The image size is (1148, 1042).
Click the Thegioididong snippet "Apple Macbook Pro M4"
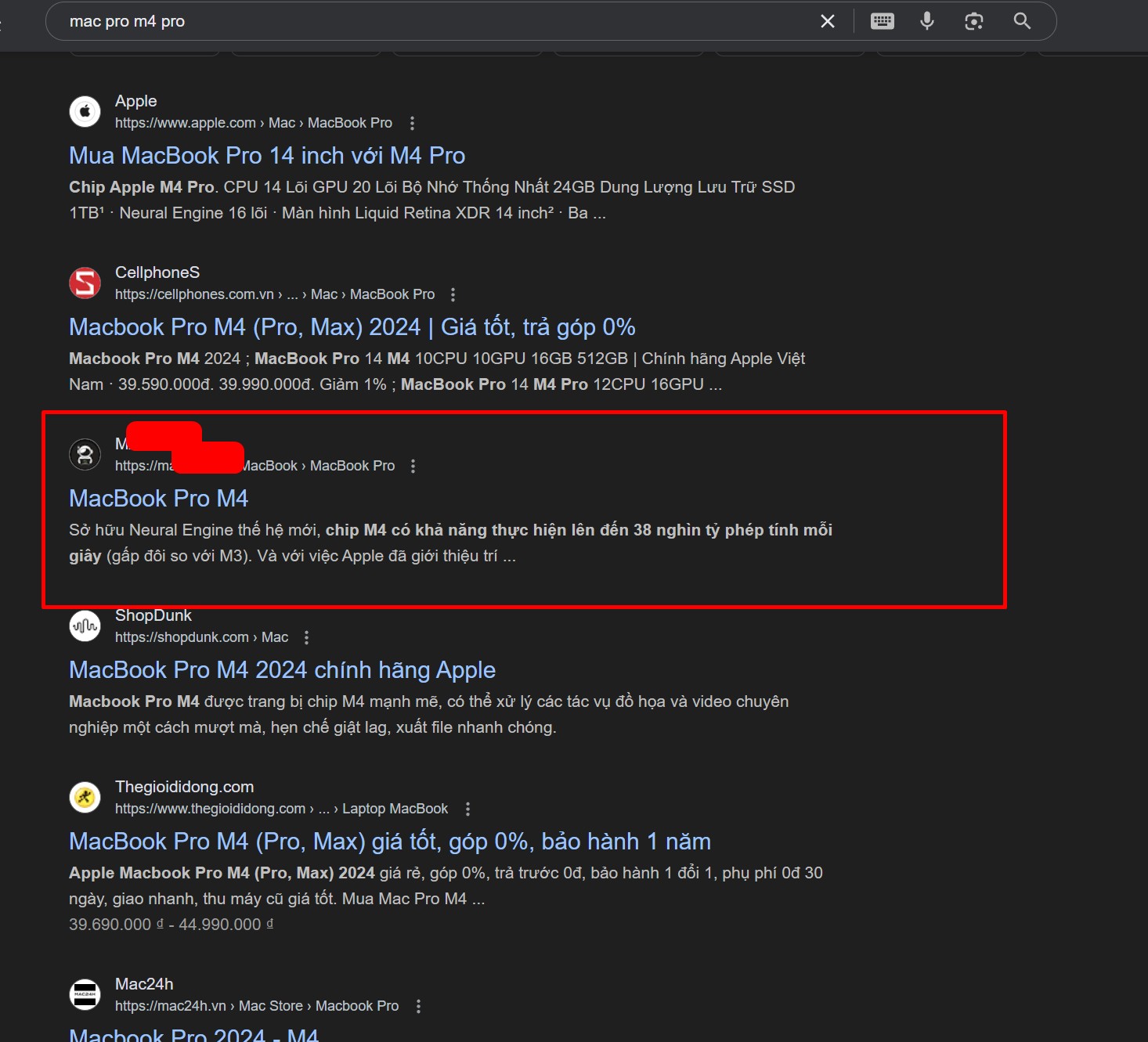coord(446,885)
